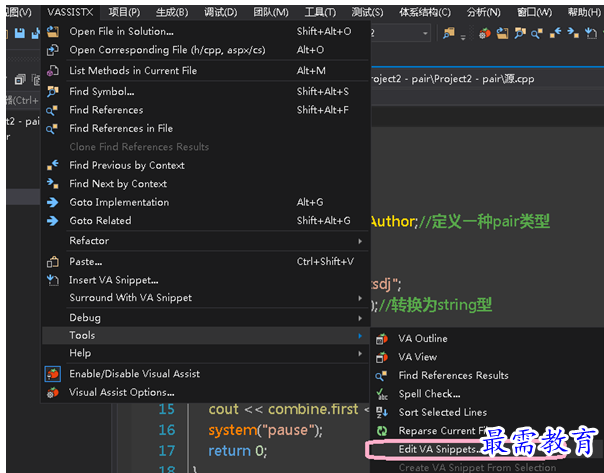Click the List Methods in Current File icon
Screen dimensions: 604x473
(x=53, y=70)
